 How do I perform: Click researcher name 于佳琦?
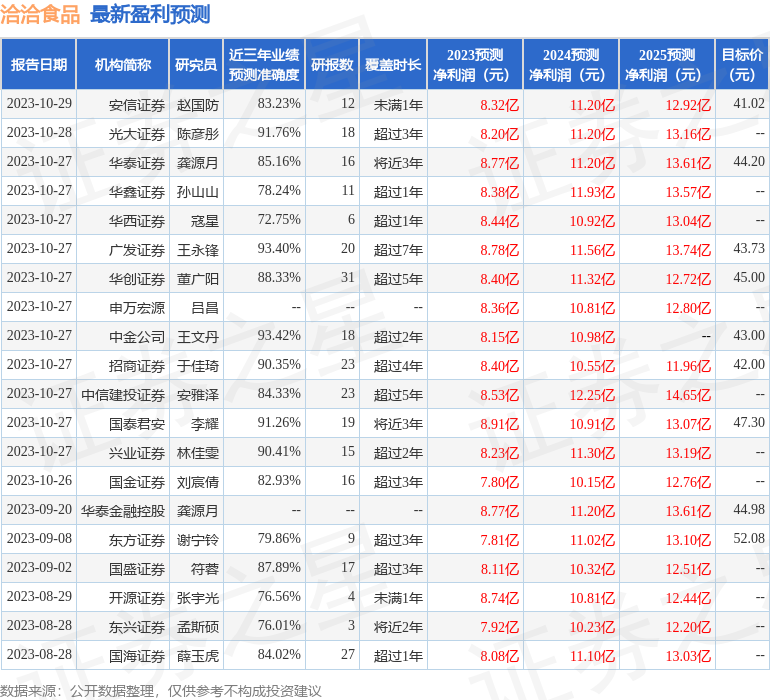coord(197,366)
